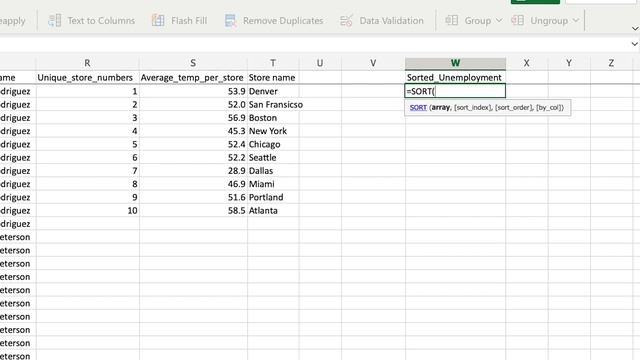
Task: Select the 28.9 temperature cell
Action: point(193,171)
